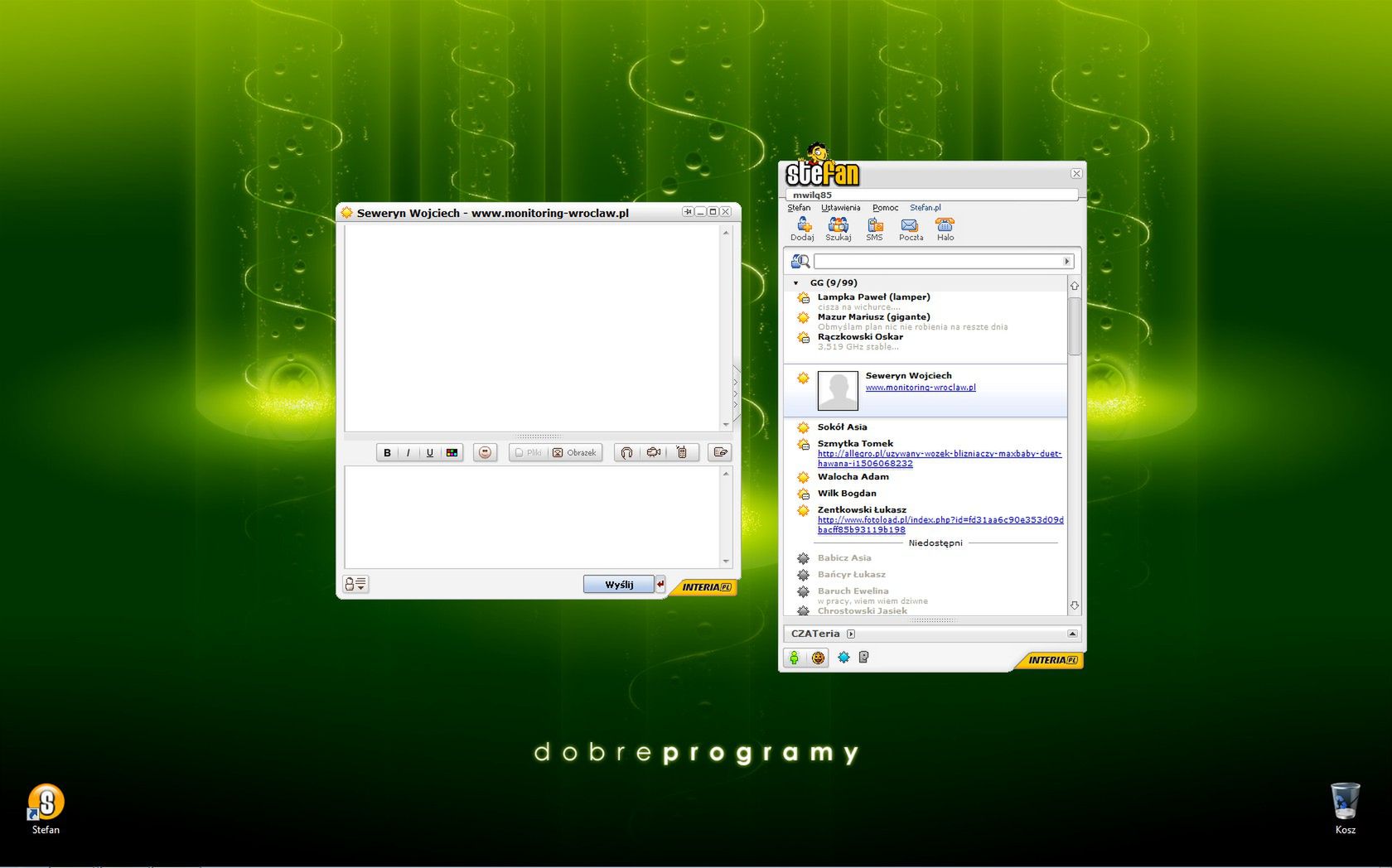
Task: Open the Stefan.pl link in menu bar
Action: (925, 208)
